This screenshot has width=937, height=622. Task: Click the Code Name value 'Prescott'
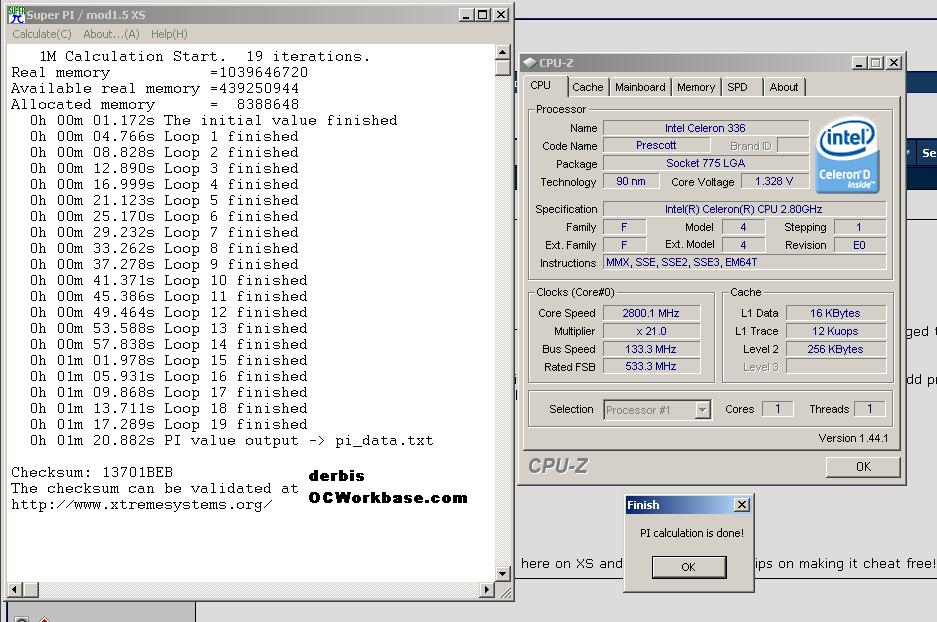[x=656, y=145]
